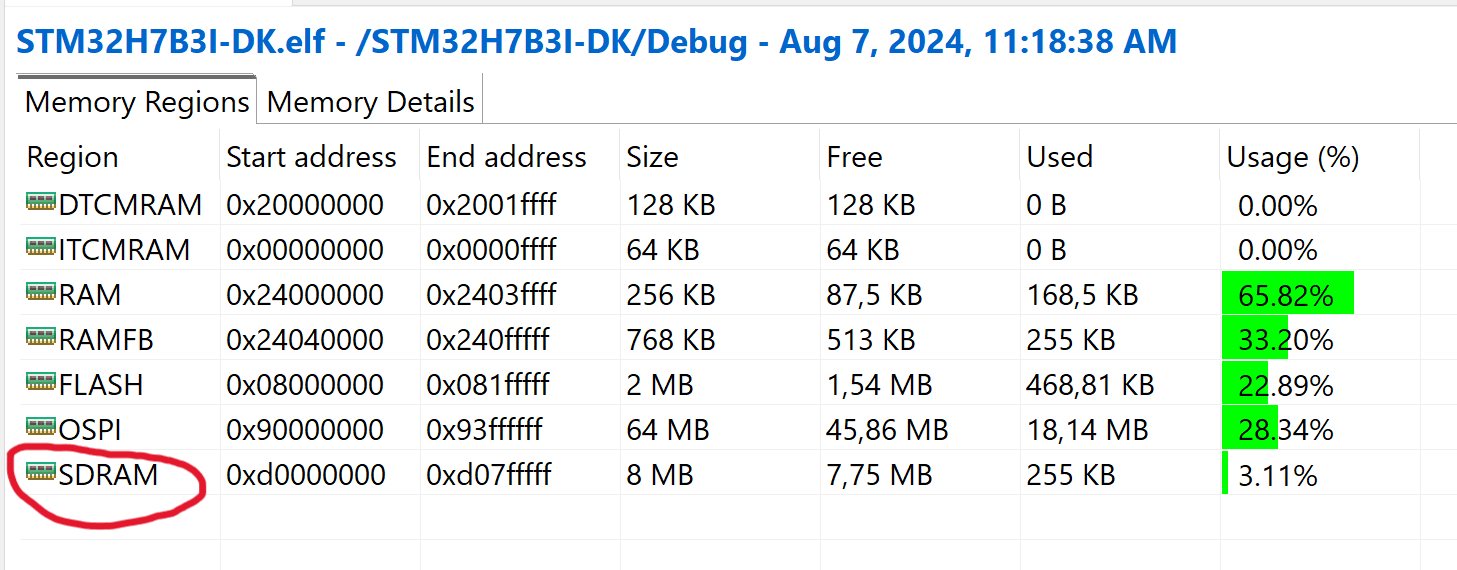Click the Free column header
The width and height of the screenshot is (1457, 570).
pyautogui.click(x=854, y=157)
